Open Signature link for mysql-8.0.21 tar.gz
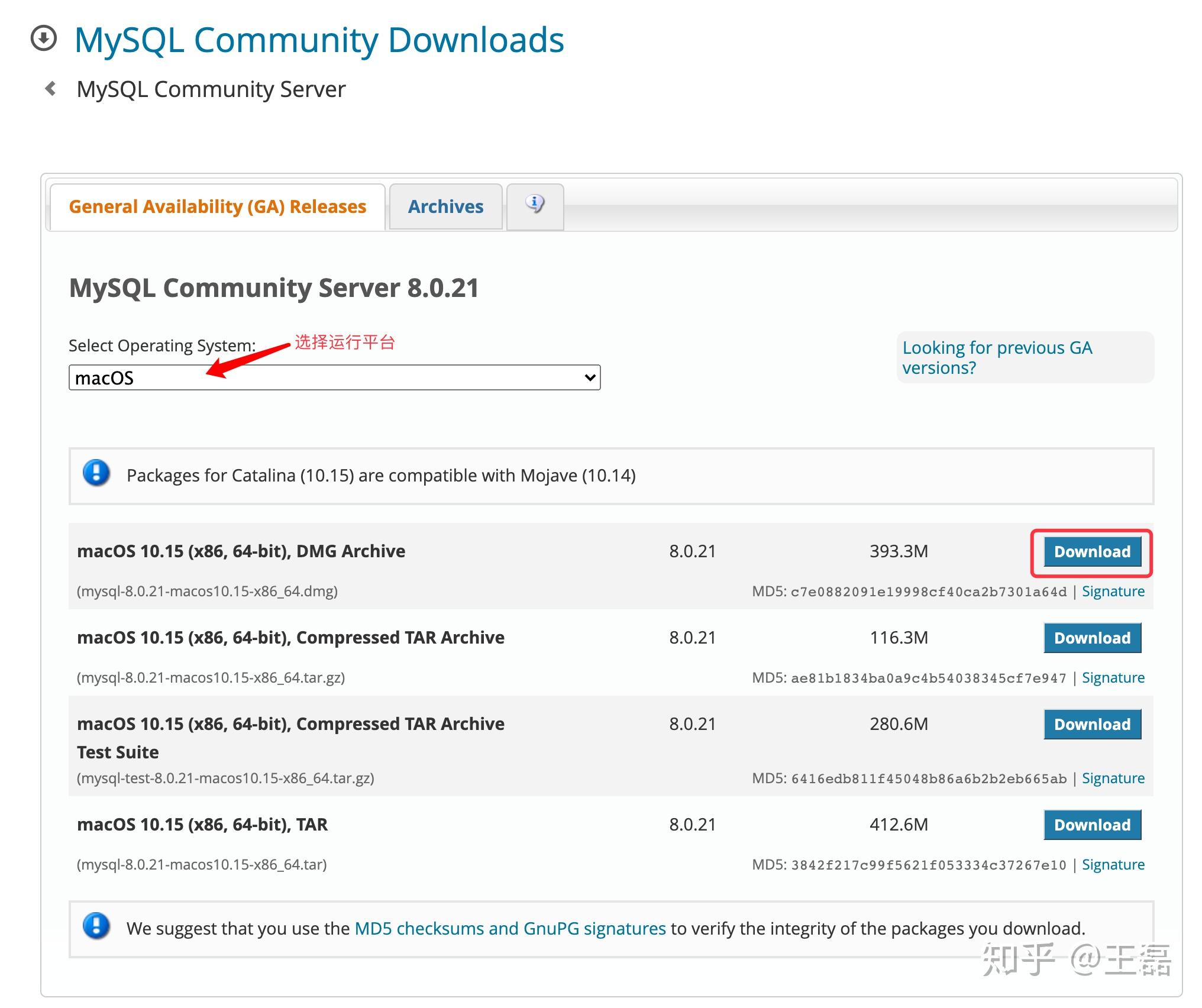This screenshot has width=1202, height=1008. [1113, 678]
